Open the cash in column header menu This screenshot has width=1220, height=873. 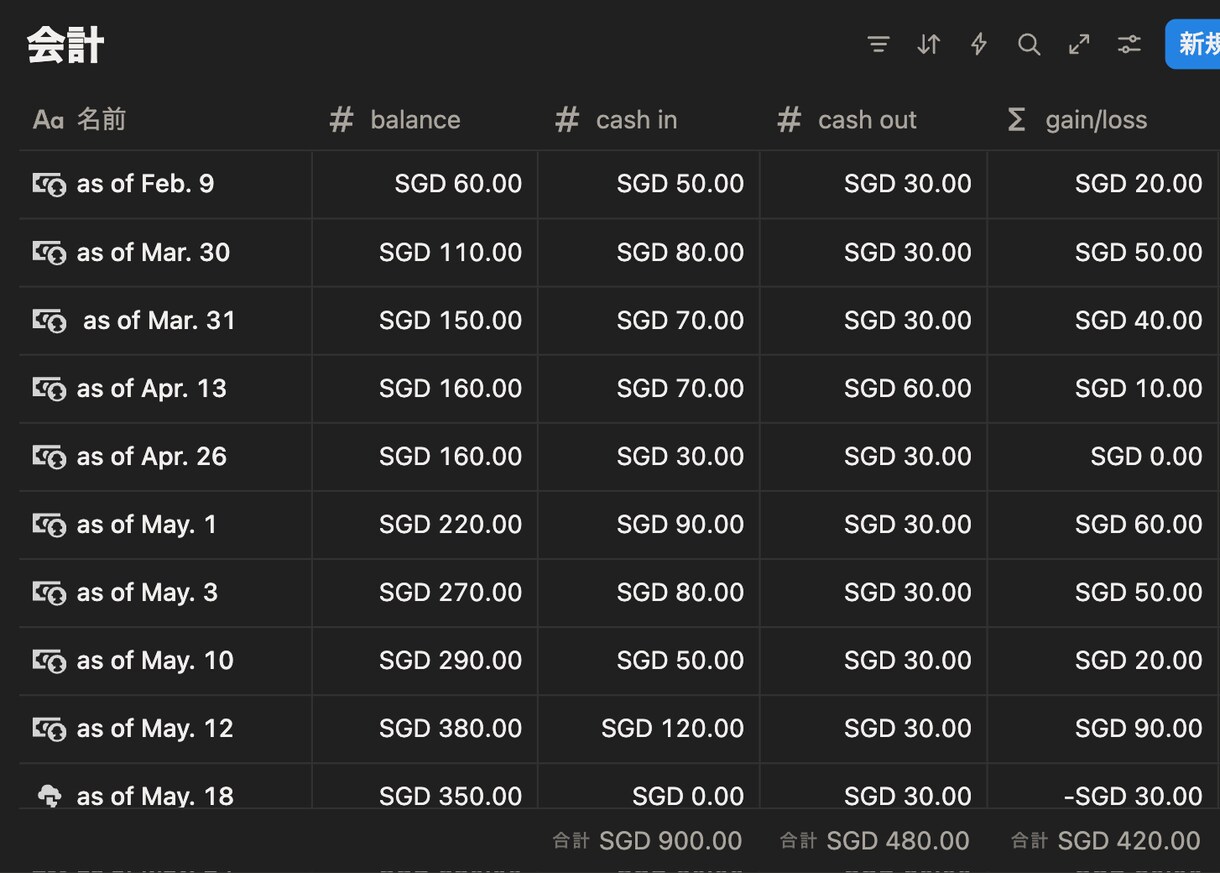[649, 120]
